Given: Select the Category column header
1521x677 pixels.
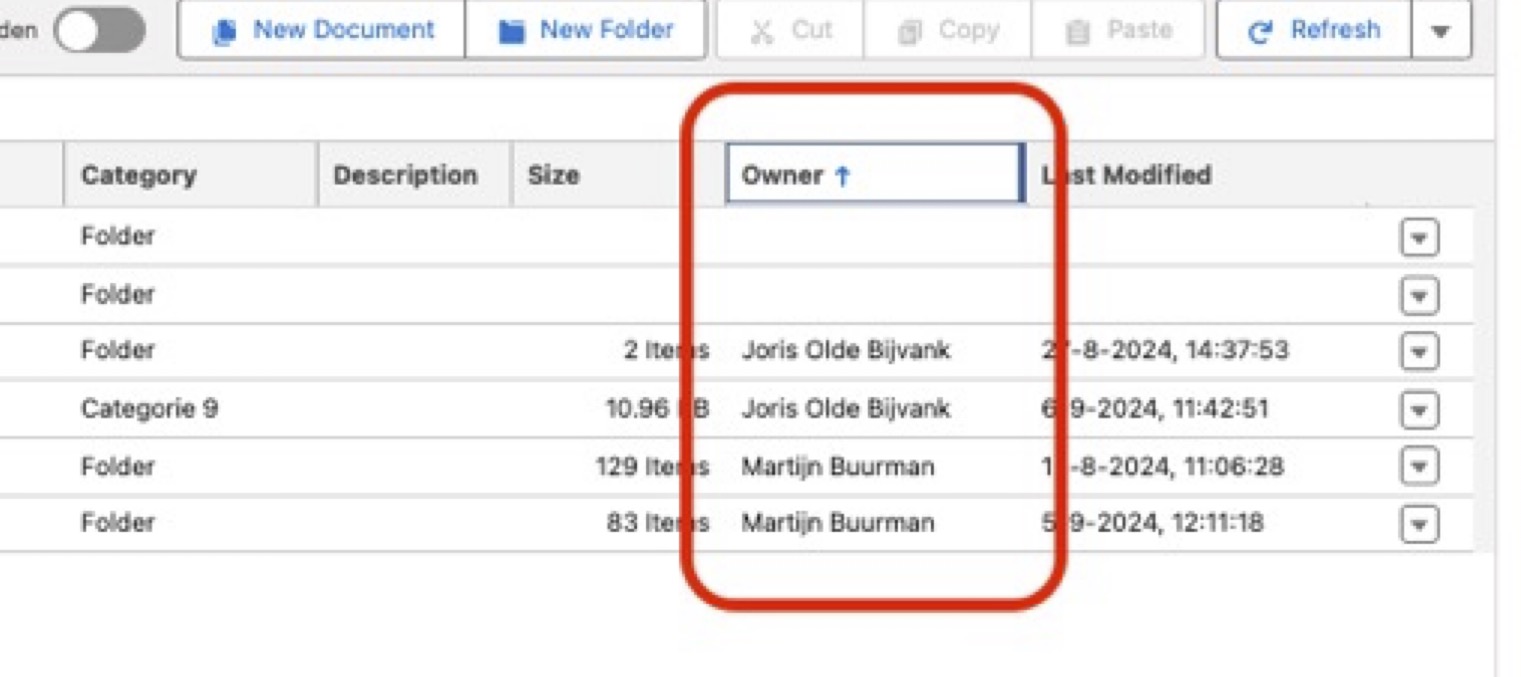Looking at the screenshot, I should 190,175.
